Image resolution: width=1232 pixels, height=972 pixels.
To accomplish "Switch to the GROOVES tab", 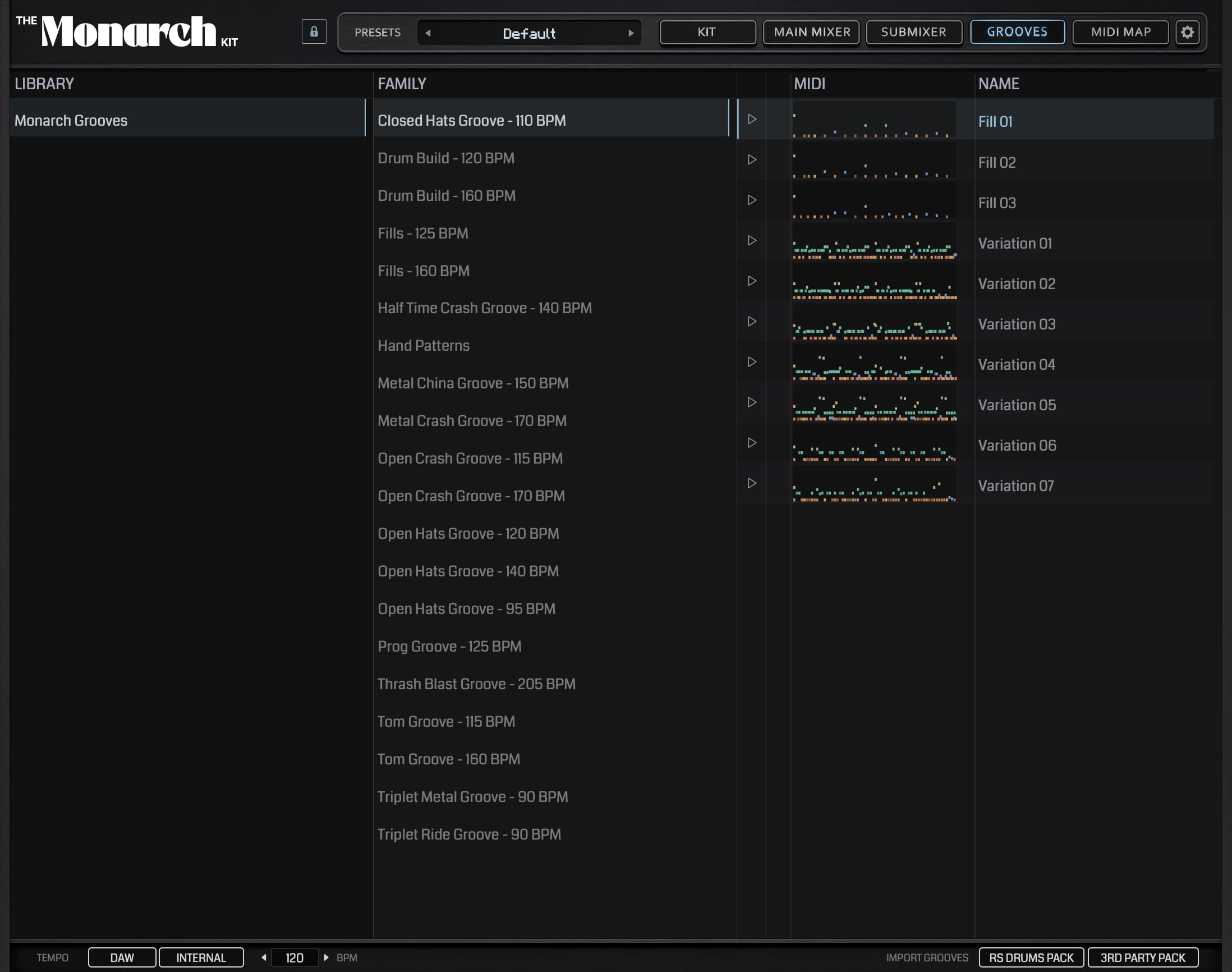I will (1017, 32).
